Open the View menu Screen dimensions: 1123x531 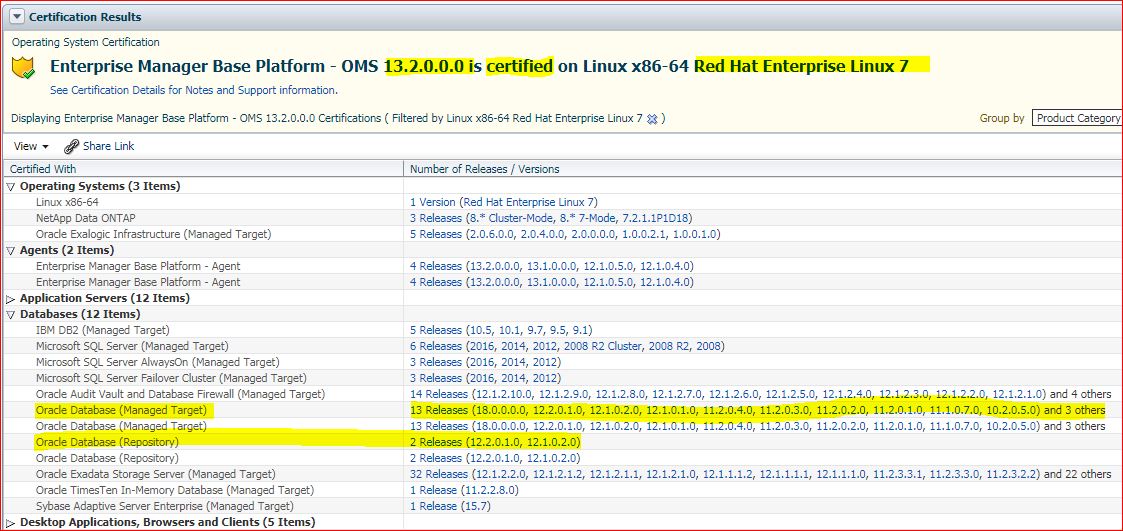tap(31, 146)
